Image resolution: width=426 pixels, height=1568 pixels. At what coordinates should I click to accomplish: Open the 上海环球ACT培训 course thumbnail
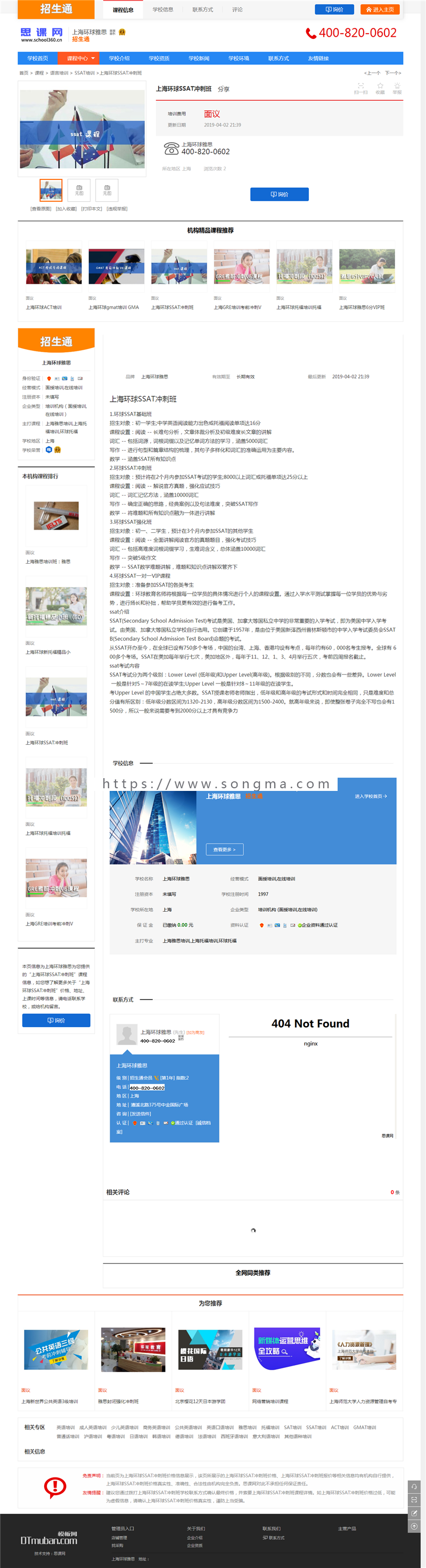point(54,267)
